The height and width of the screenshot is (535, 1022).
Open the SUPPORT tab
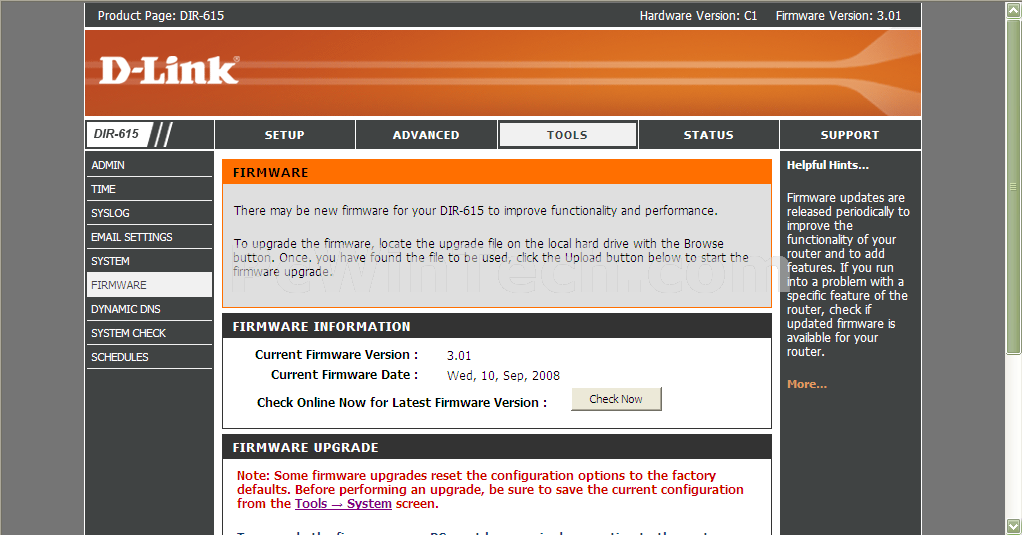pyautogui.click(x=850, y=135)
